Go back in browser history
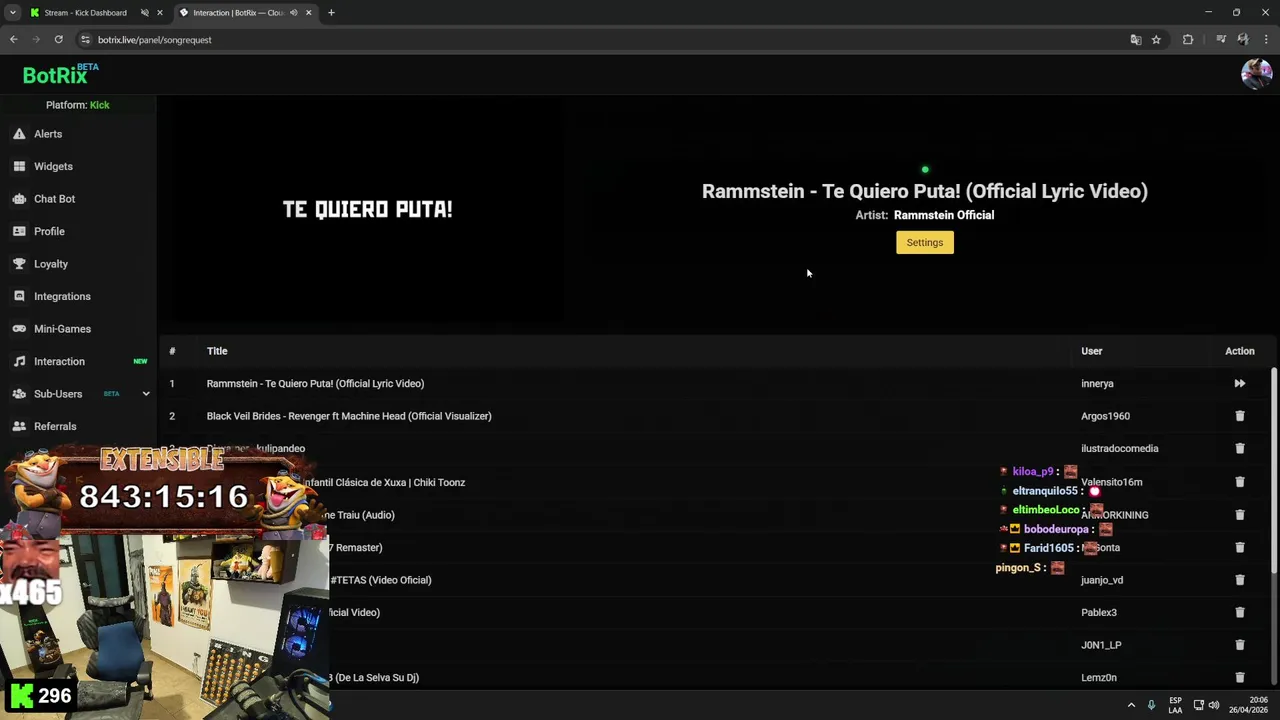 (13, 39)
